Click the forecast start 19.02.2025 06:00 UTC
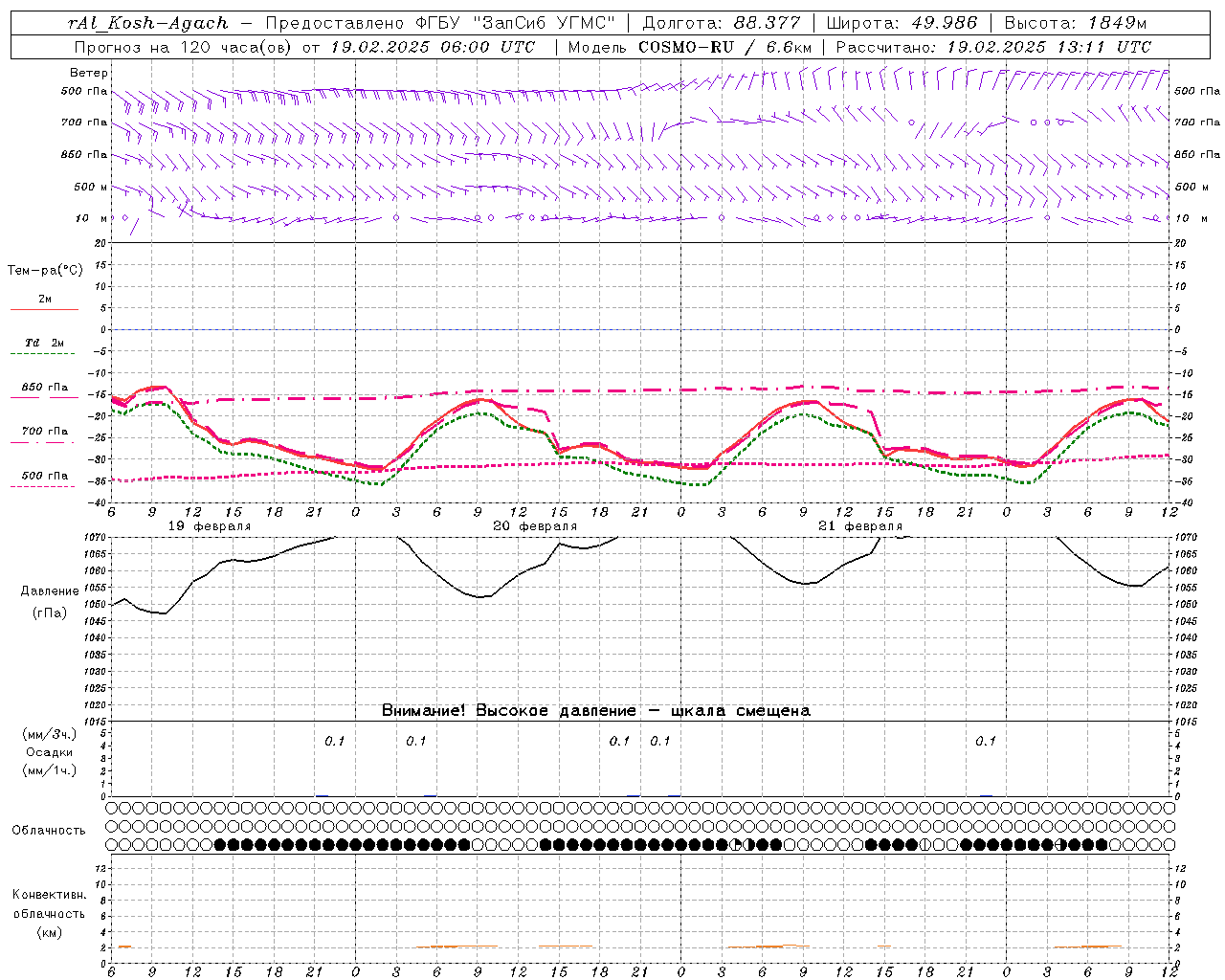The height and width of the screenshot is (980, 1225). pyautogui.click(x=433, y=46)
